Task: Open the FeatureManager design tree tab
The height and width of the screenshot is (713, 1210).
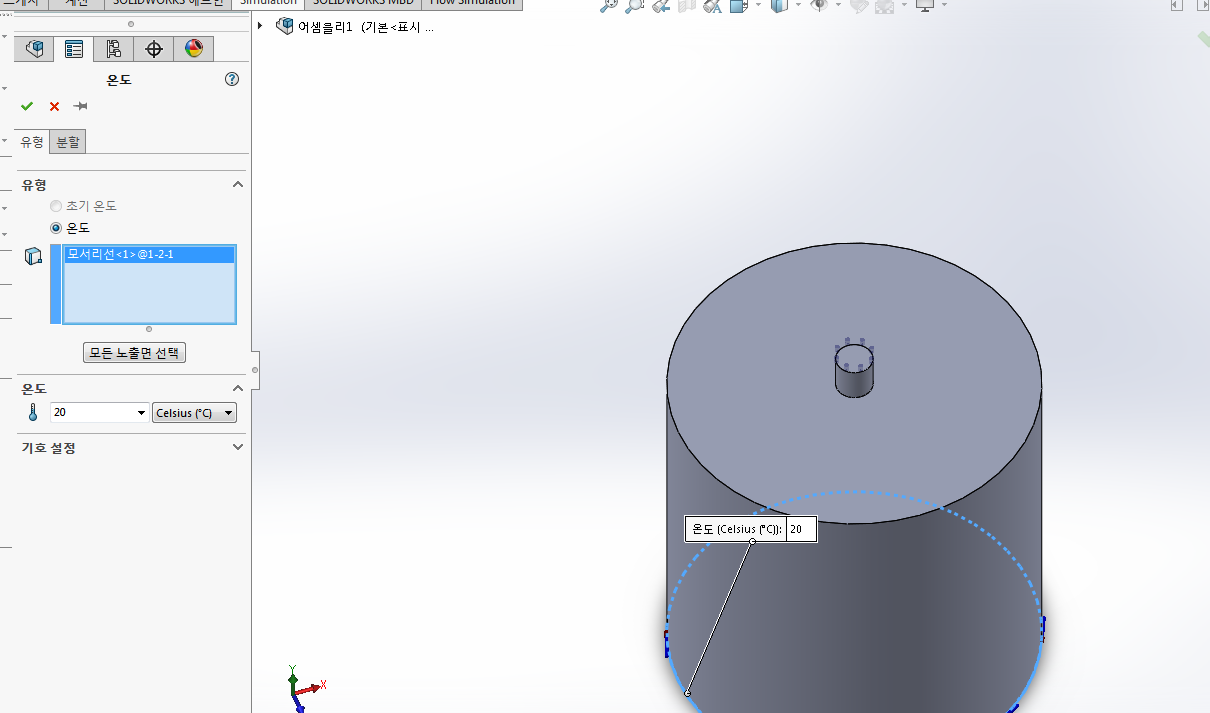Action: tap(34, 49)
